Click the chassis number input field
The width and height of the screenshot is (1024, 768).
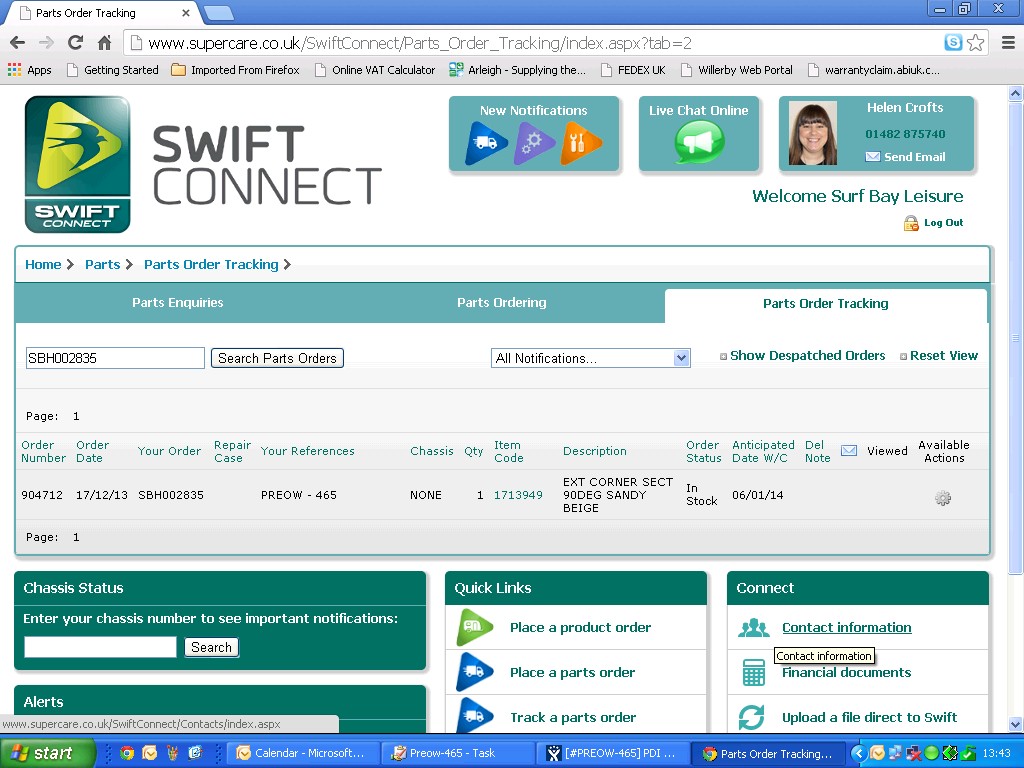(100, 648)
